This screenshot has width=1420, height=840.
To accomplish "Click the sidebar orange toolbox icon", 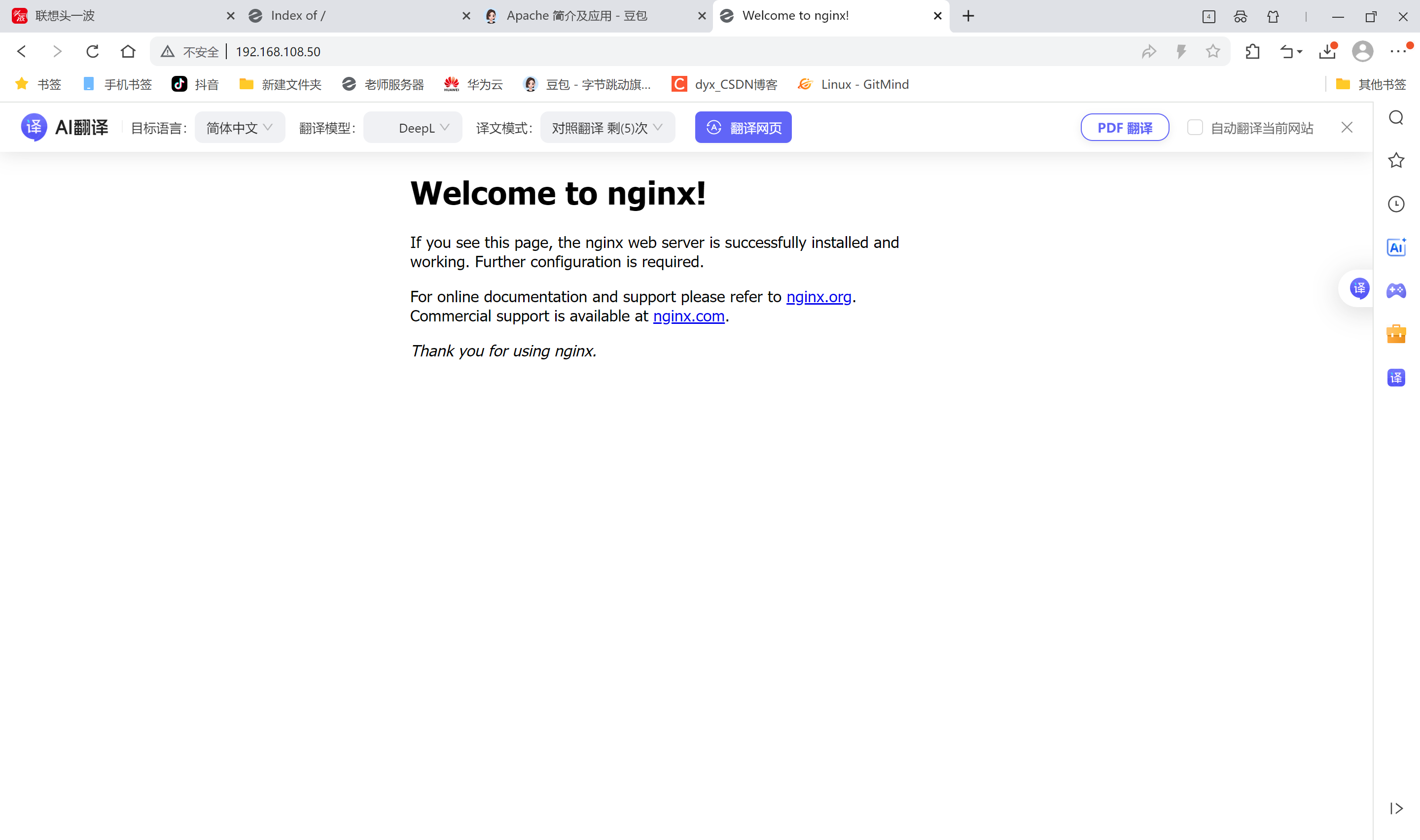I will pyautogui.click(x=1396, y=334).
